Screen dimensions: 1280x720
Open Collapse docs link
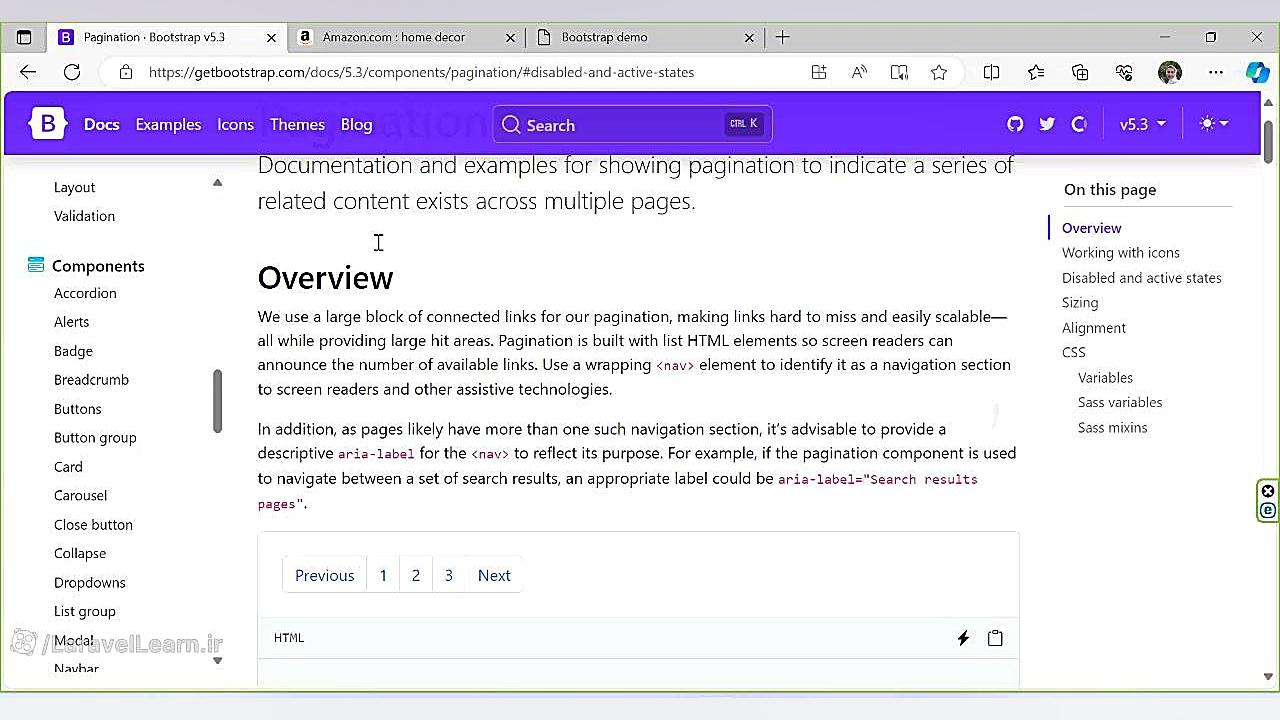80,554
